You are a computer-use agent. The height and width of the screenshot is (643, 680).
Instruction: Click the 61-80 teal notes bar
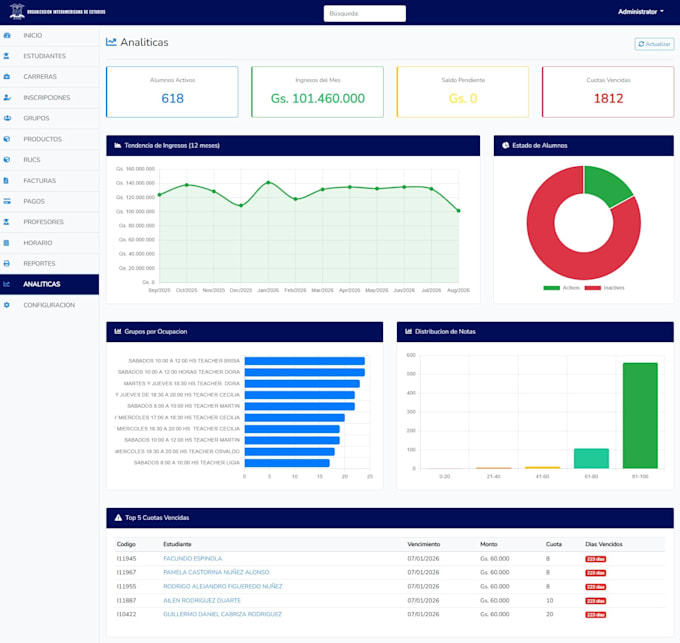pyautogui.click(x=591, y=458)
